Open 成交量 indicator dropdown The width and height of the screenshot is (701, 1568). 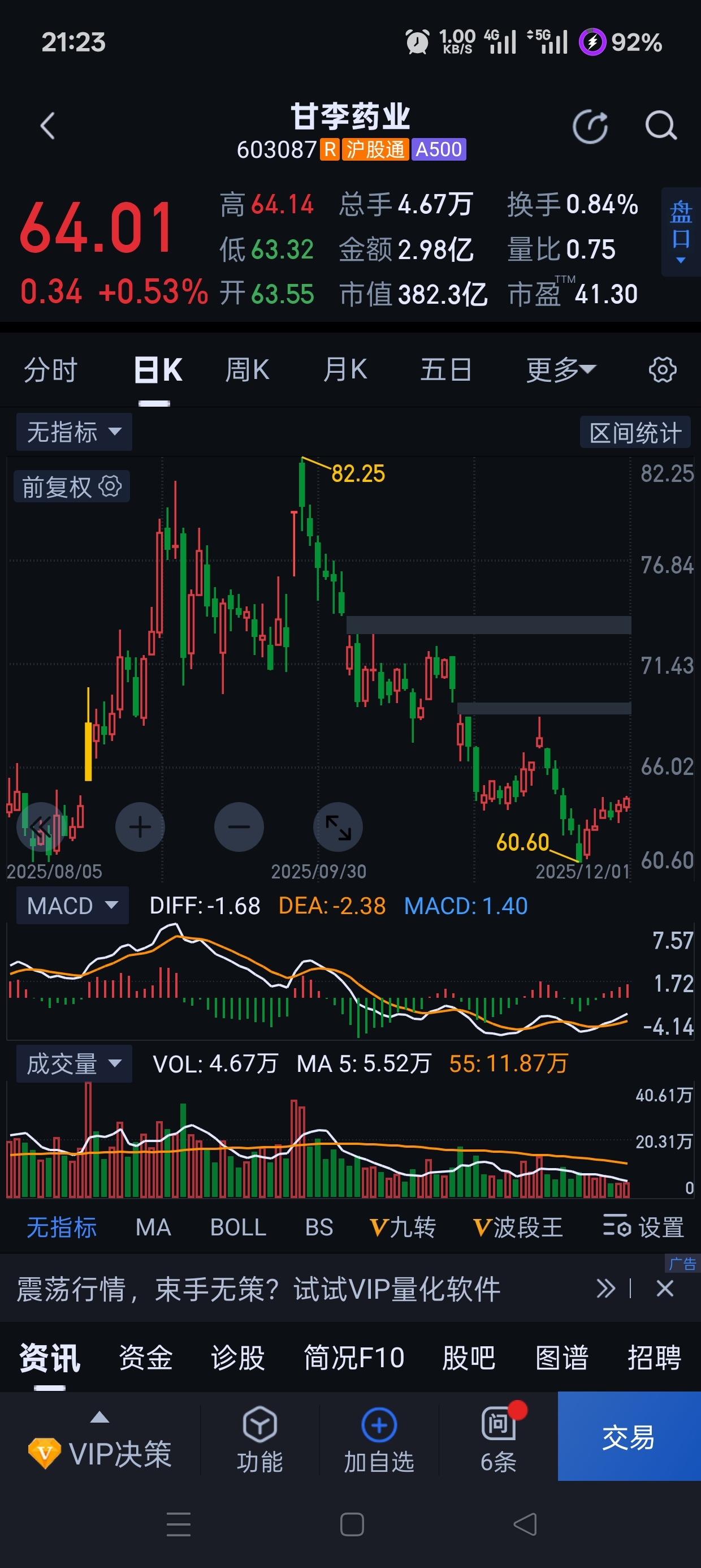pyautogui.click(x=73, y=1063)
